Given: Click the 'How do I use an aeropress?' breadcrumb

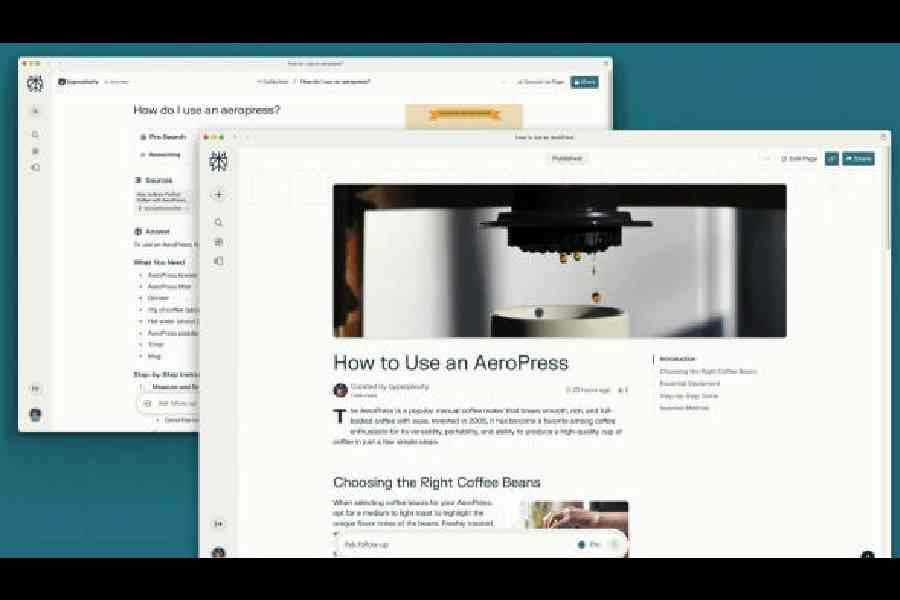Looking at the screenshot, I should [x=335, y=82].
